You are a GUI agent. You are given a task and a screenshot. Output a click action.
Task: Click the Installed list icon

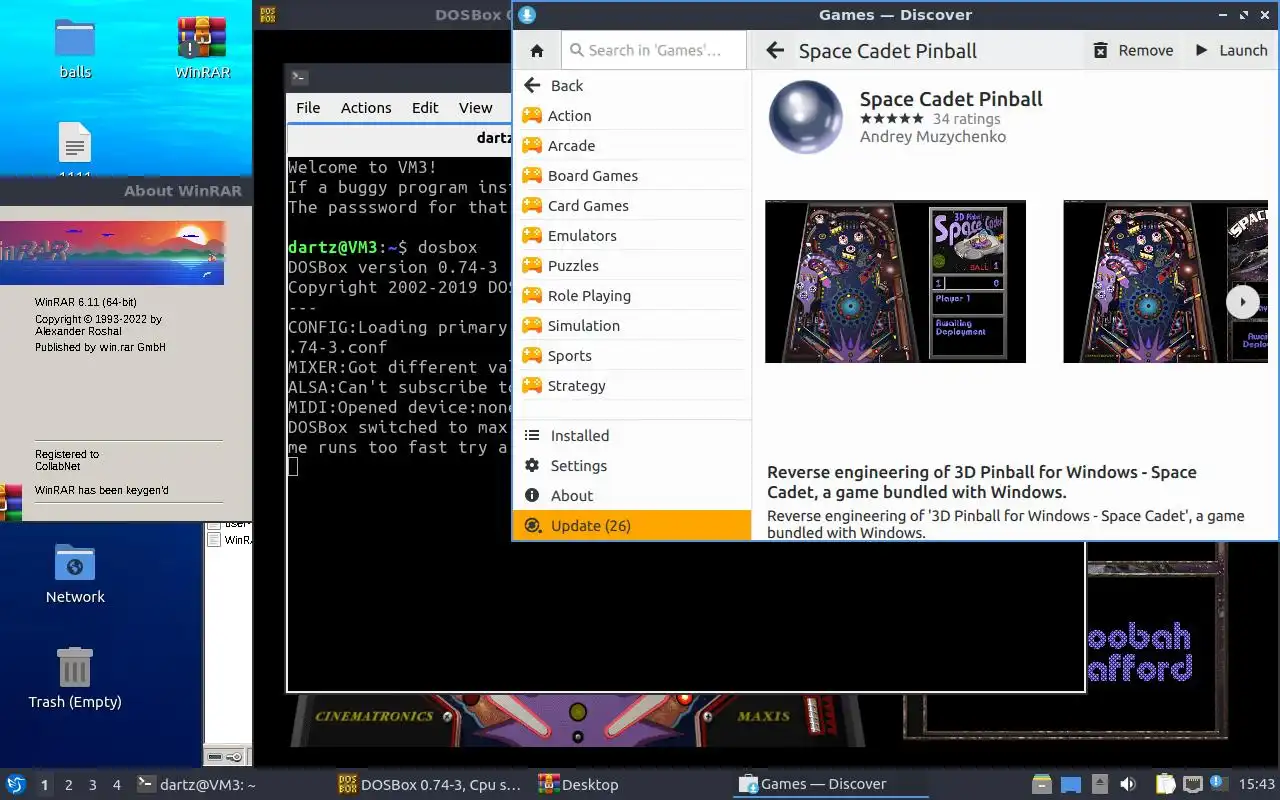point(532,436)
